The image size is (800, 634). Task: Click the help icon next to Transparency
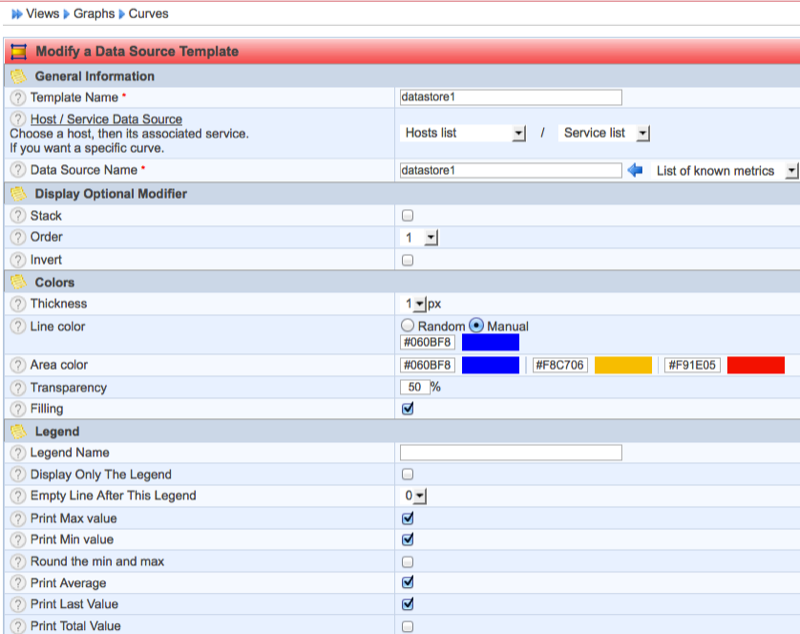click(x=18, y=388)
